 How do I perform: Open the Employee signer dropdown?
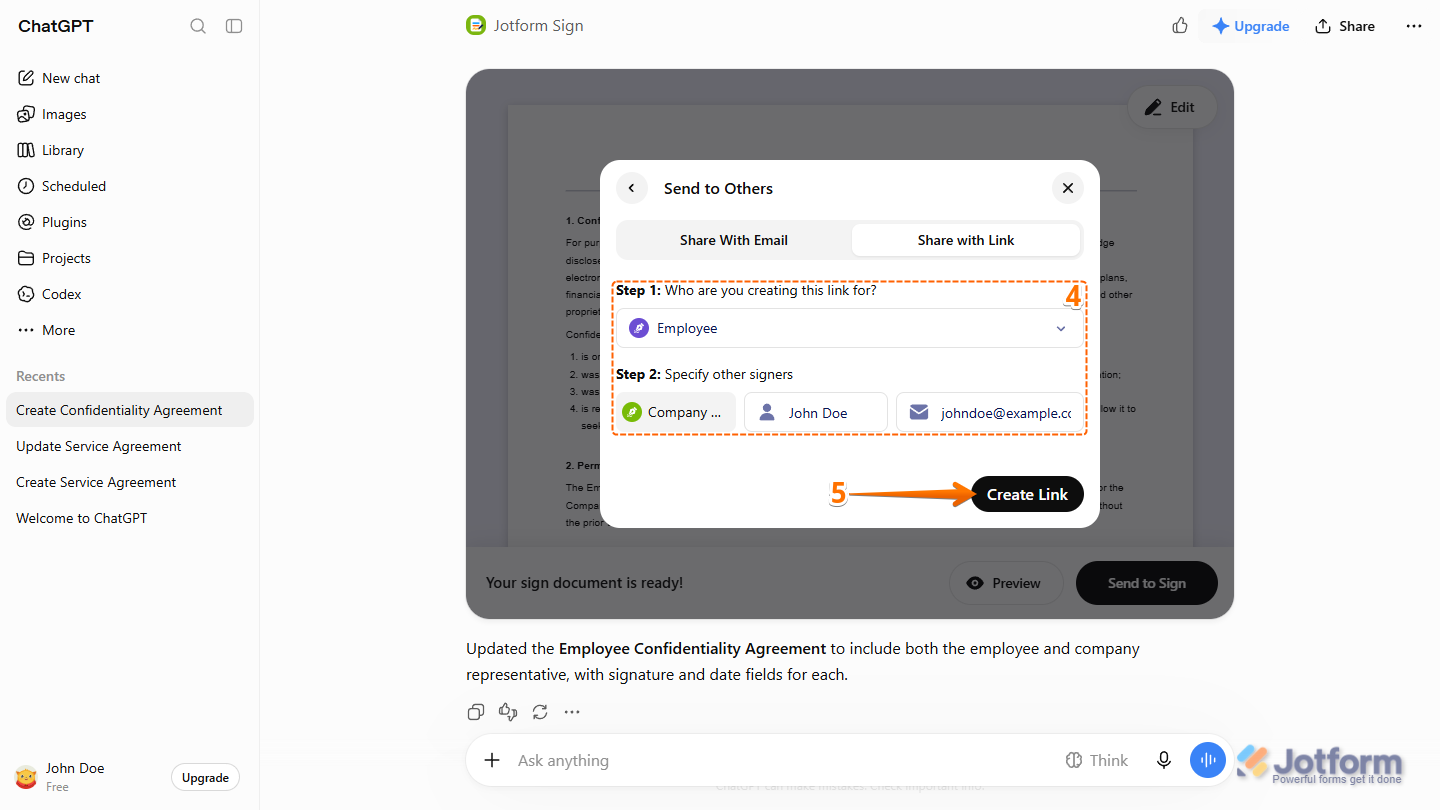click(x=848, y=328)
